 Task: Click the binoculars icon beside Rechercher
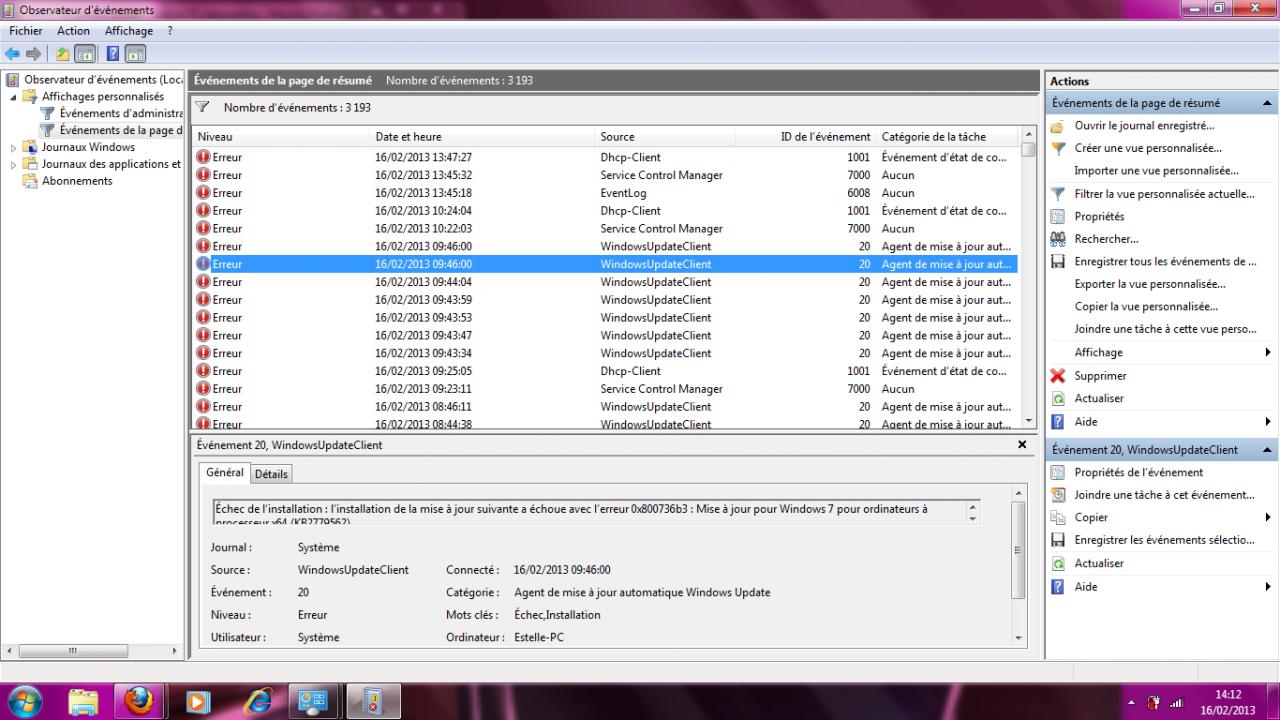pos(1057,239)
